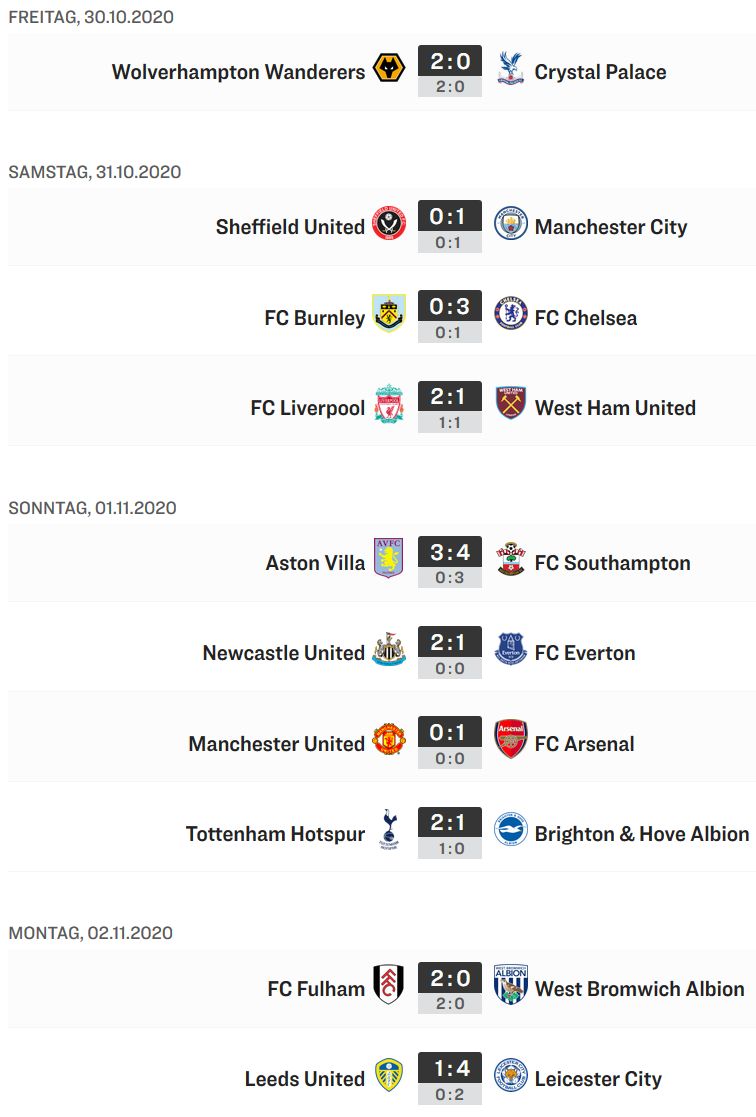Click the FC Liverpool club crest

click(x=389, y=406)
